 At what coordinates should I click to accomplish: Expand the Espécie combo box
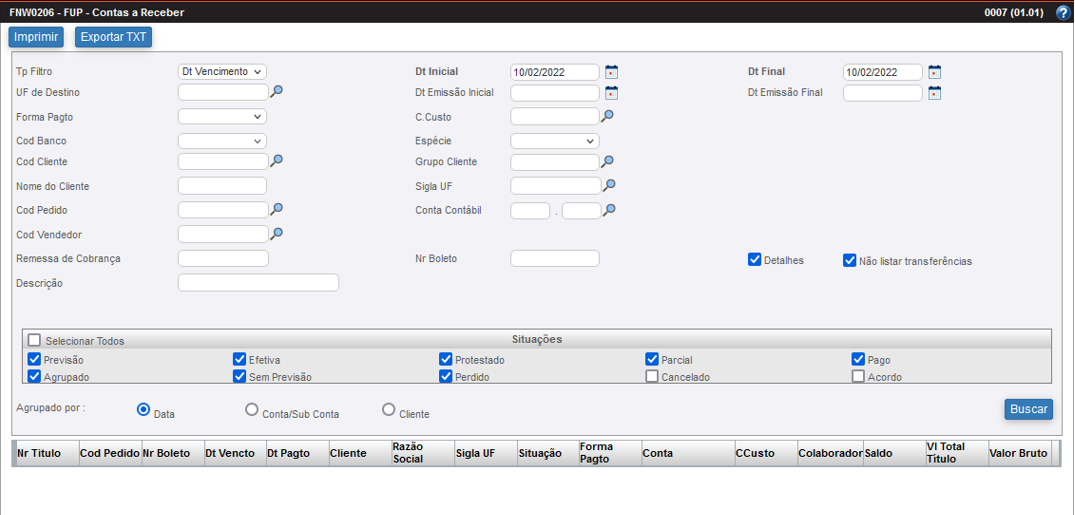[554, 141]
